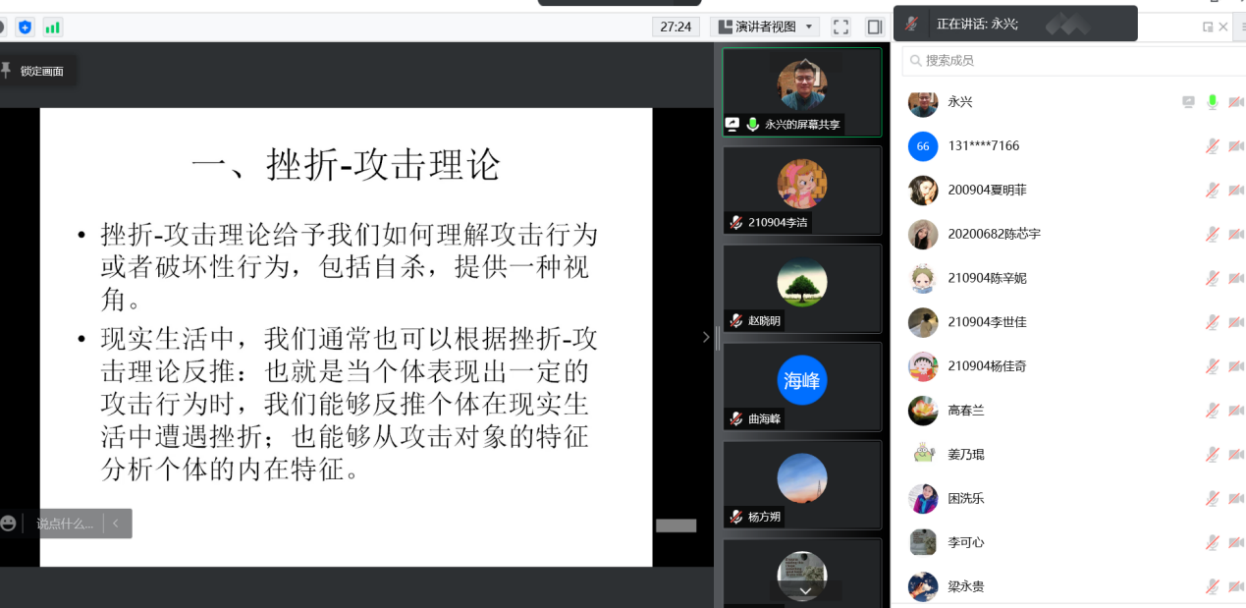Toggle microphone for 200904夏明菲
The height and width of the screenshot is (608, 1246).
(x=1212, y=190)
